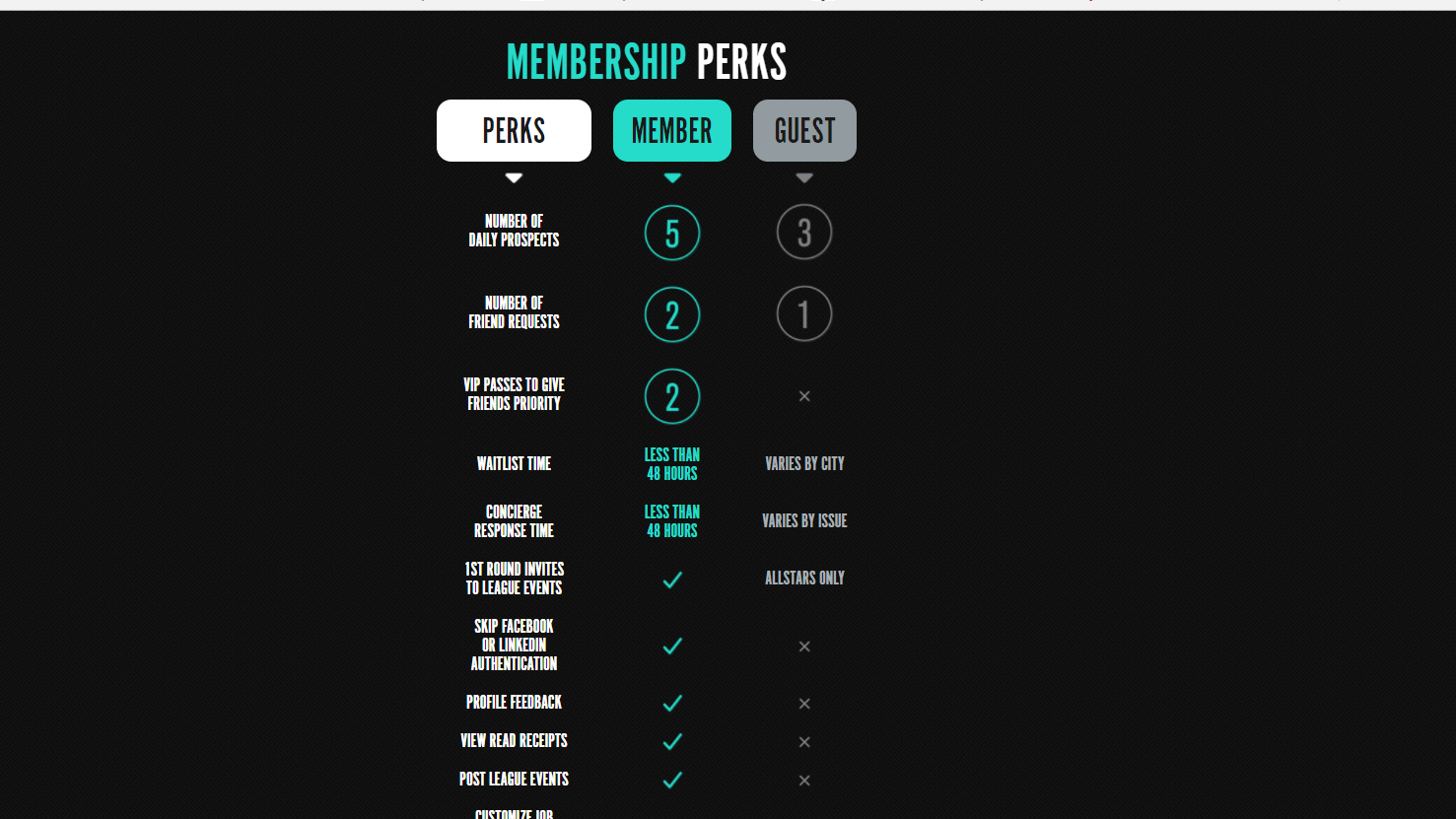Click the guest X mark for Post League Events
Image resolution: width=1456 pixels, height=819 pixels.
(x=804, y=781)
